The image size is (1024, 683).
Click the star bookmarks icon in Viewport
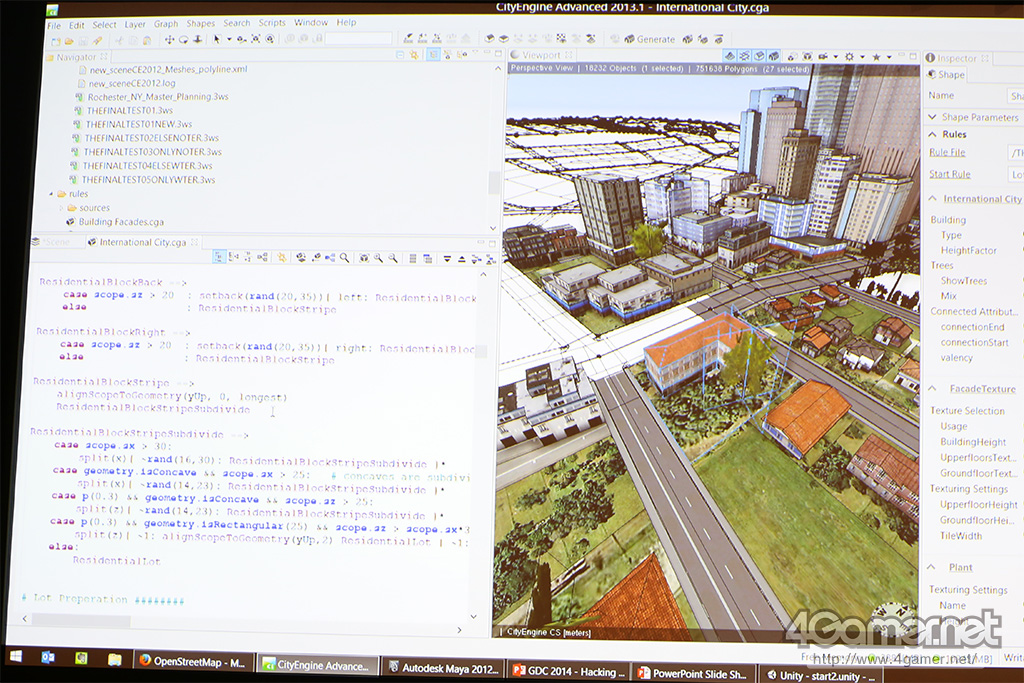[876, 57]
